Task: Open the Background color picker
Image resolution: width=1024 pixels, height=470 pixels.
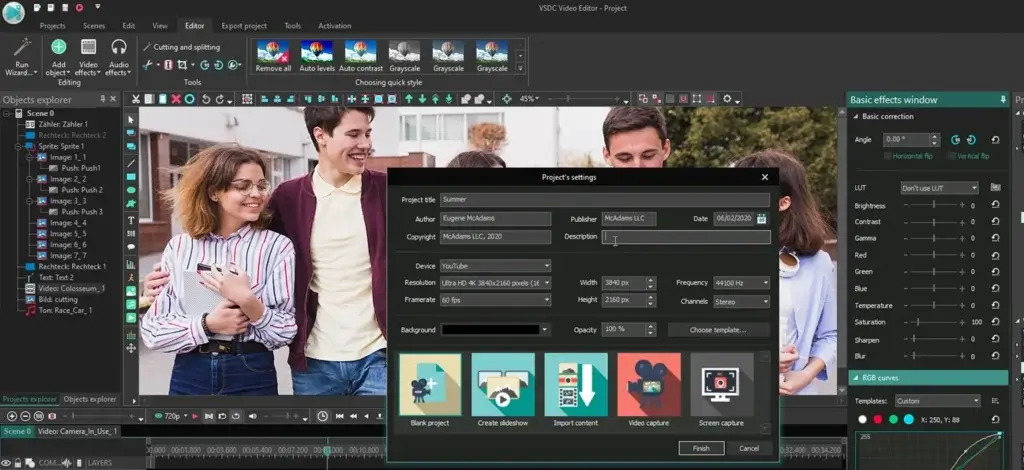Action: [x=495, y=330]
